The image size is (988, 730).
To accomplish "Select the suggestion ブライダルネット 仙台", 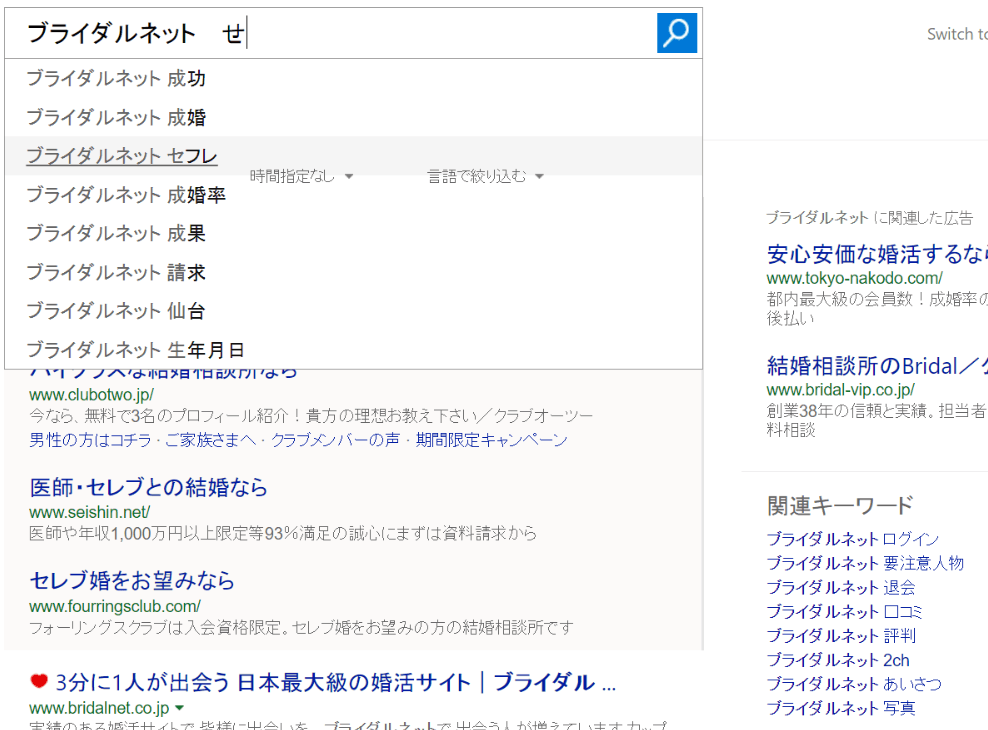I will coord(116,311).
